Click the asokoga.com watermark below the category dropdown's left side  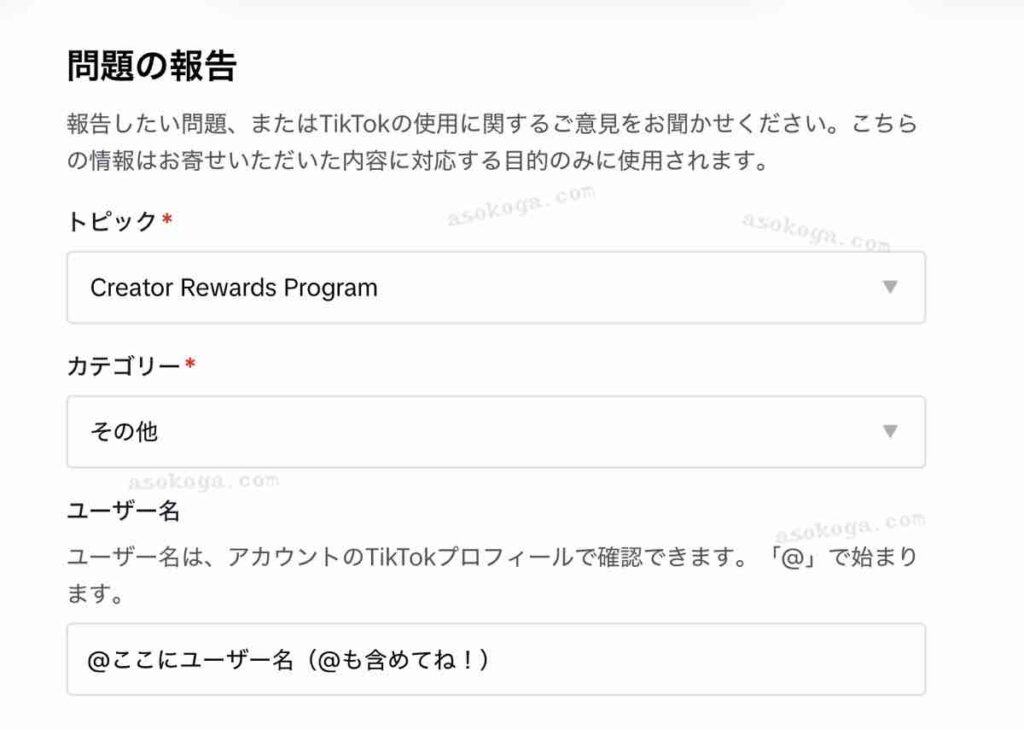pyautogui.click(x=202, y=482)
